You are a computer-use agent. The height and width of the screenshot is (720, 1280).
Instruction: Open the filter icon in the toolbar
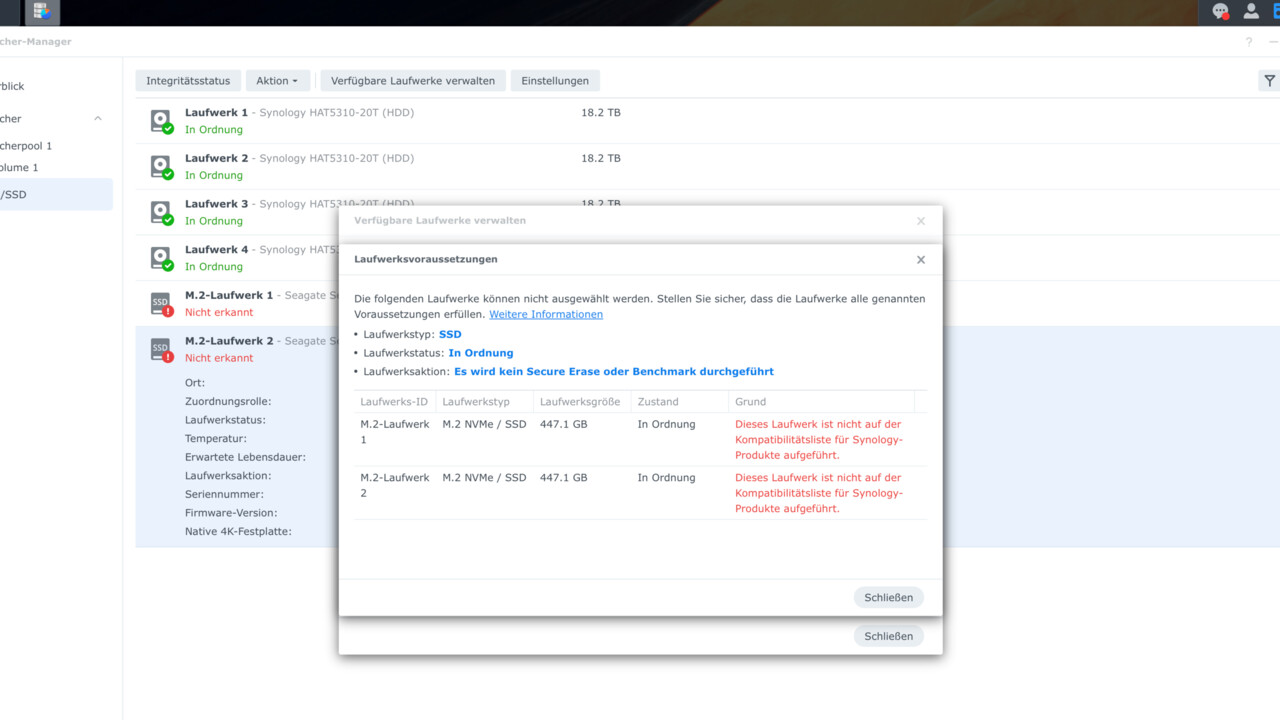[x=1270, y=80]
